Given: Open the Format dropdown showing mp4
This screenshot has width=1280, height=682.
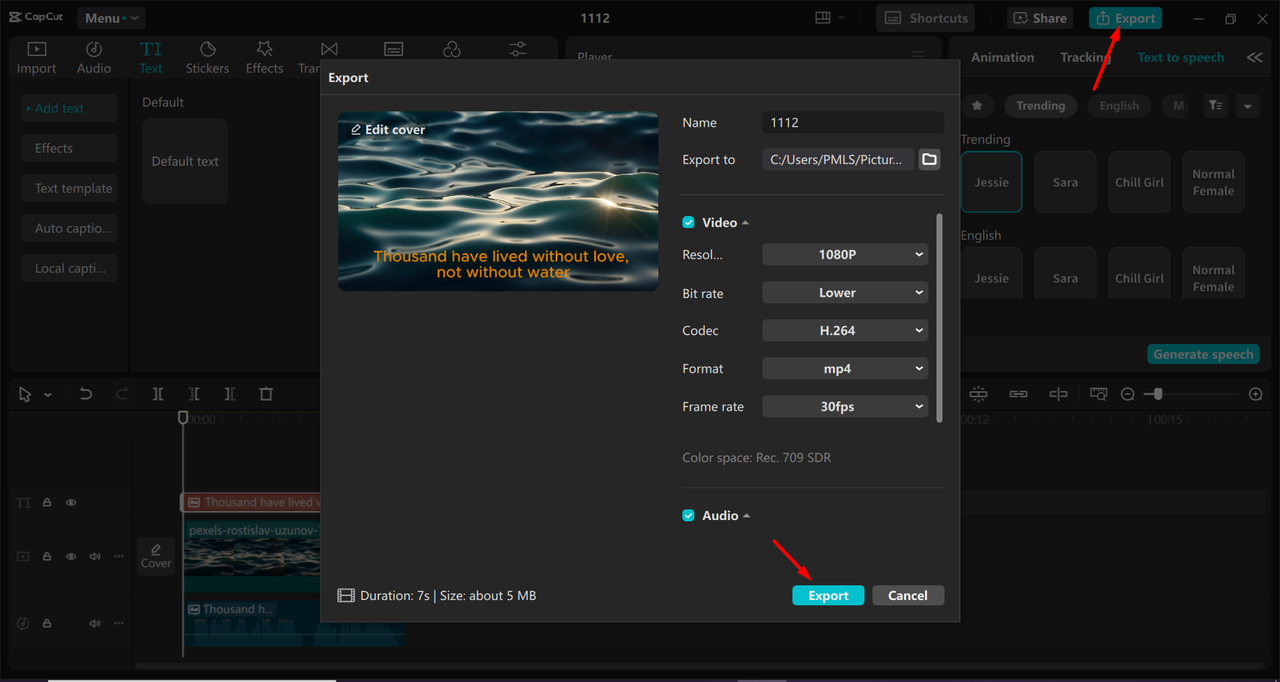Looking at the screenshot, I should pos(845,369).
